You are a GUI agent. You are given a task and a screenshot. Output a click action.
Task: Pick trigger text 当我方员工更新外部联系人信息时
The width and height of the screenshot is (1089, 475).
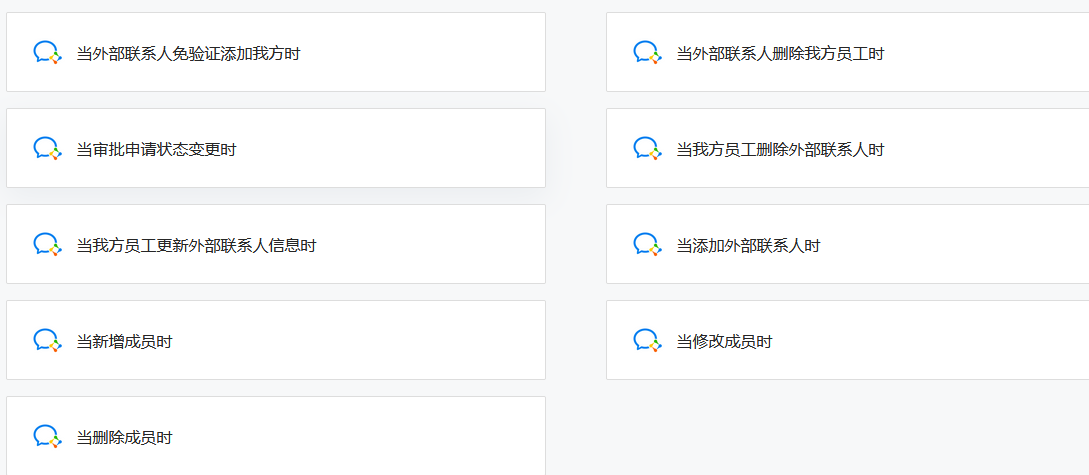tap(197, 245)
